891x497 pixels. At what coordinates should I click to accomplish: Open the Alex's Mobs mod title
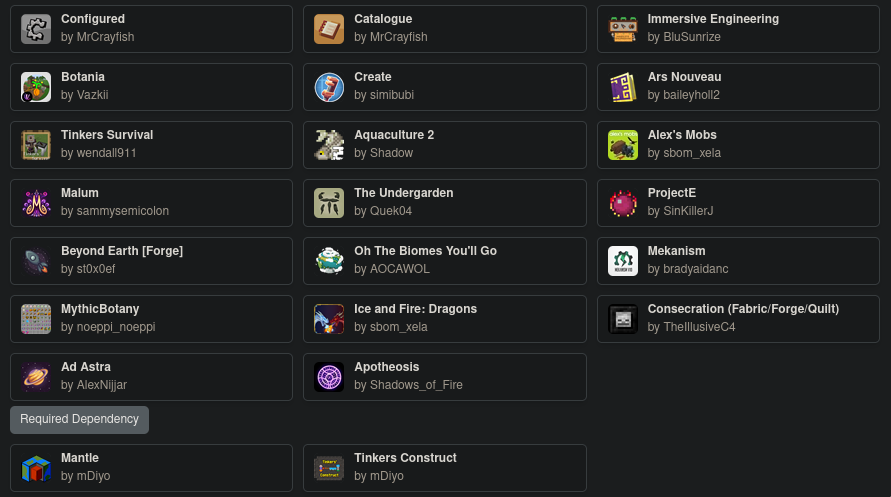(682, 135)
